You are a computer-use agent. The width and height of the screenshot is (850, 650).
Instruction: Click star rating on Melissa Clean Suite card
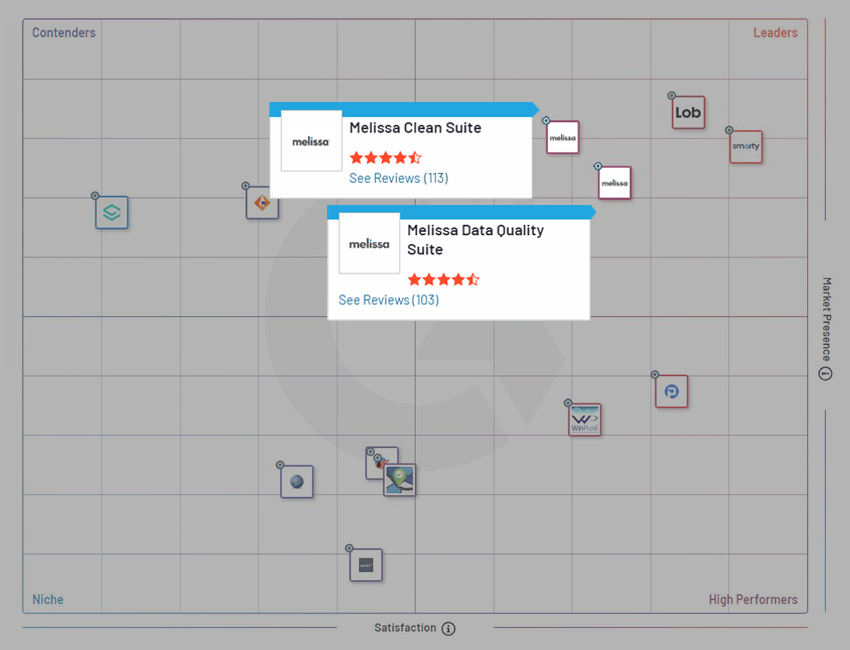tap(385, 158)
